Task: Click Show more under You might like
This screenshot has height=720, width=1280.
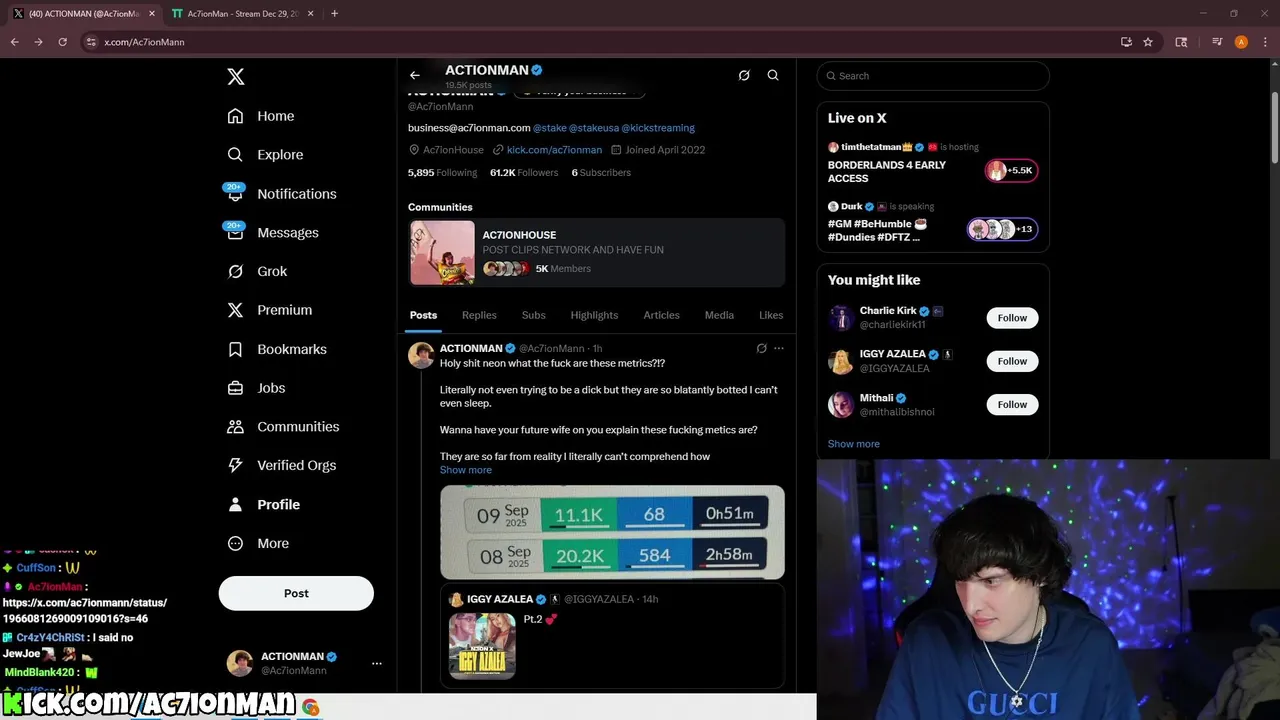Action: 854,444
